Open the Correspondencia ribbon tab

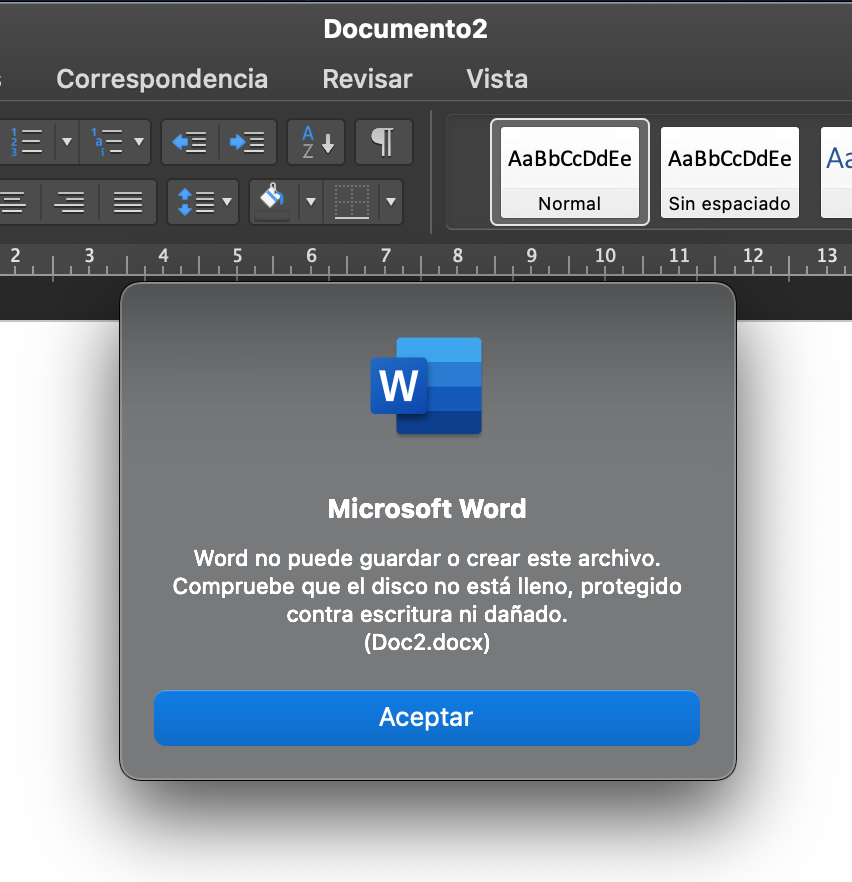(x=162, y=79)
